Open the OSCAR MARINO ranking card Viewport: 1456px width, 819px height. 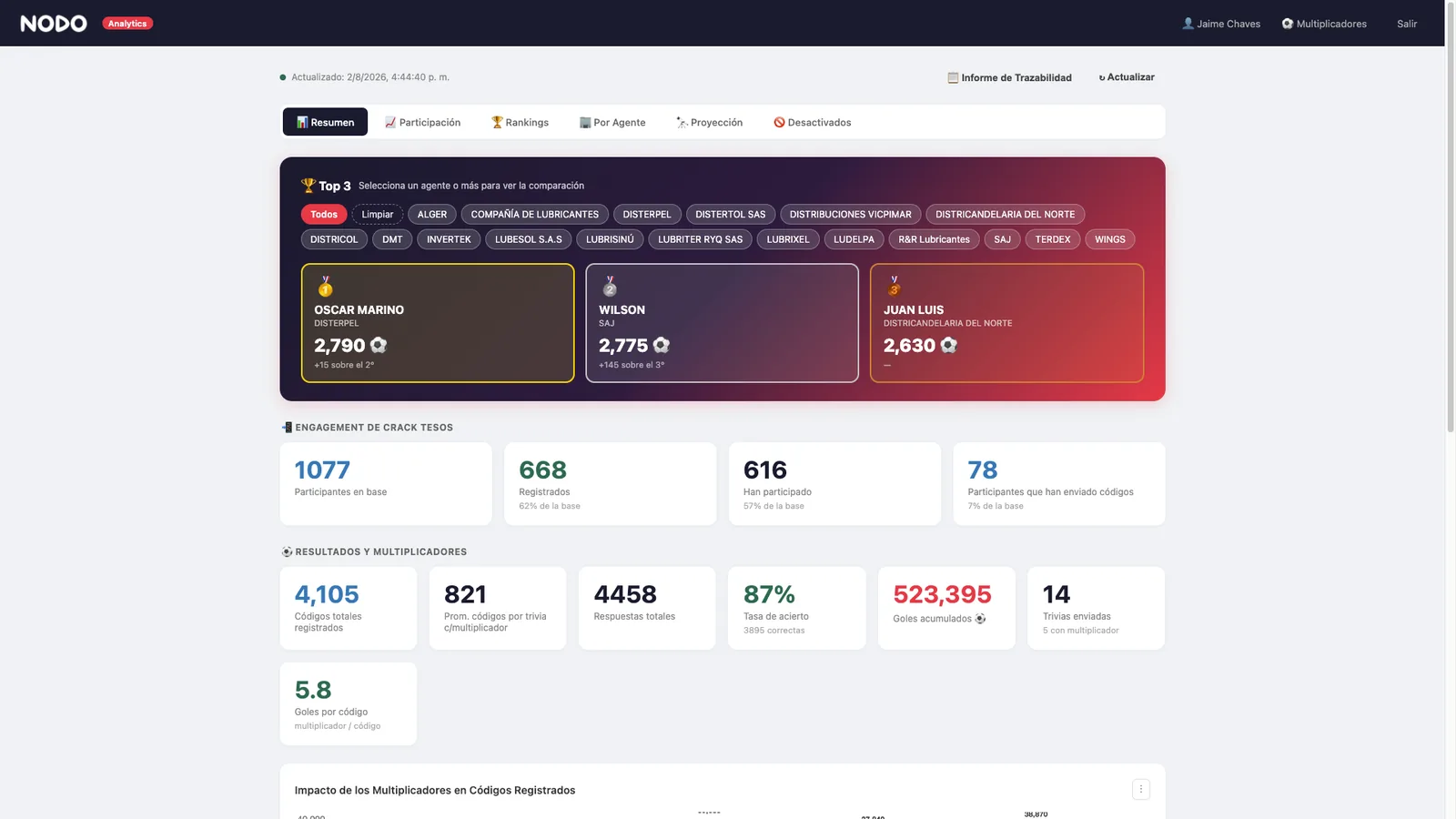pos(438,323)
